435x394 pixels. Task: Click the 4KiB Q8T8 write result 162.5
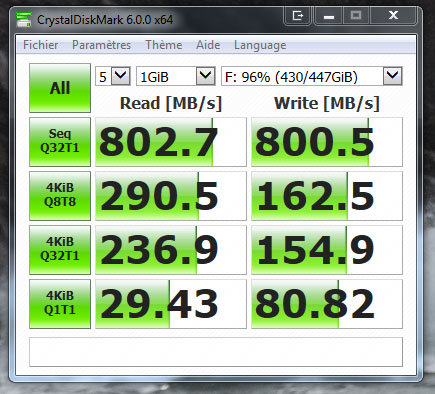point(327,196)
